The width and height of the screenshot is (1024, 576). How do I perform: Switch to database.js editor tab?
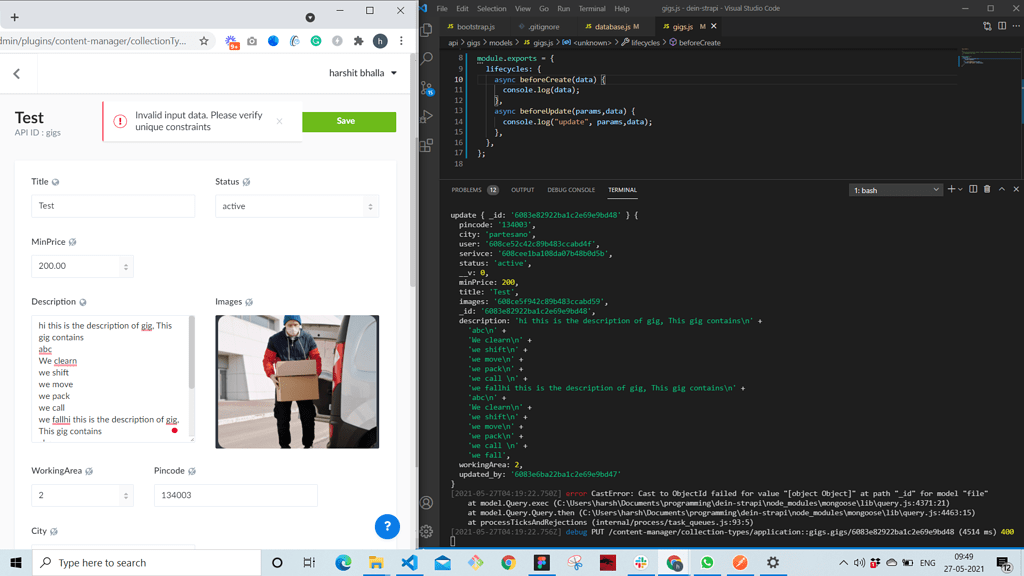tap(612, 27)
